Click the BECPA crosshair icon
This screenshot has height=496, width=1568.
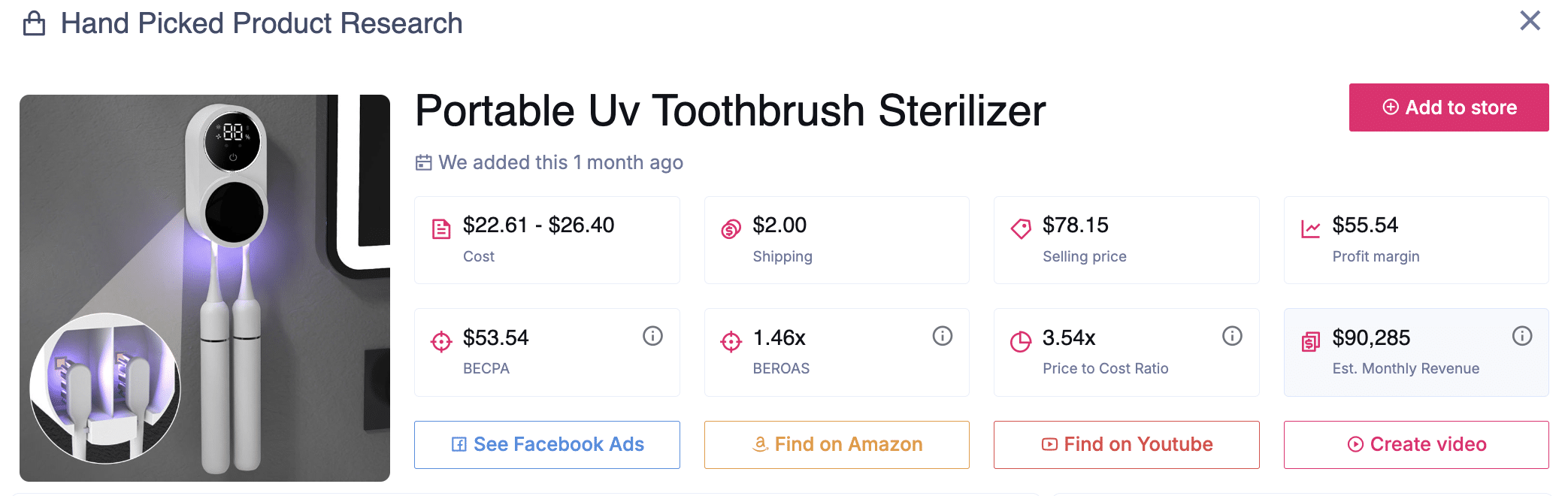tap(441, 342)
